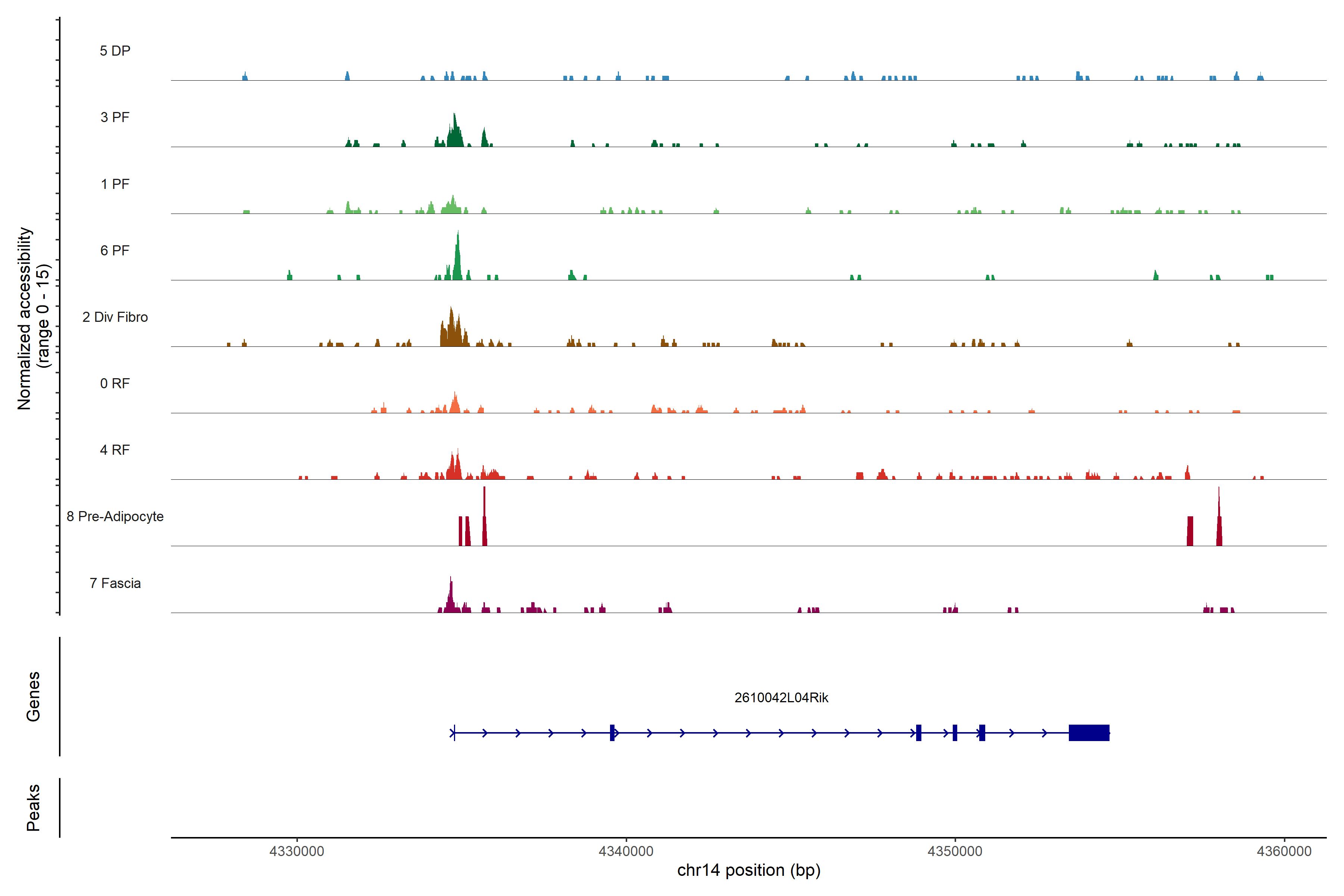Click the 2 Div Fibro track label
The image size is (1344, 896).
[115, 317]
